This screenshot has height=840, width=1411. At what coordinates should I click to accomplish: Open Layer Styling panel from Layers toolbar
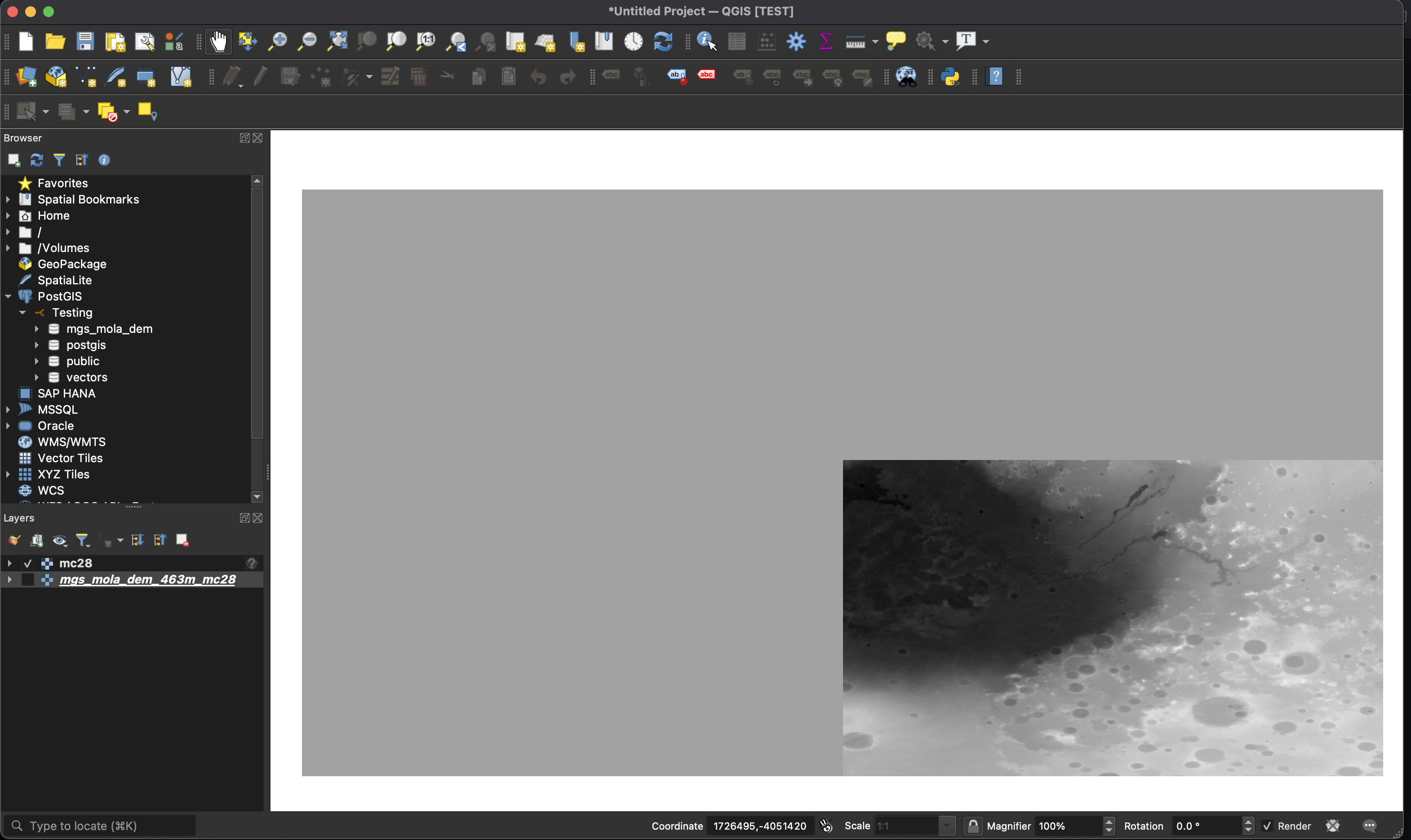[x=14, y=540]
